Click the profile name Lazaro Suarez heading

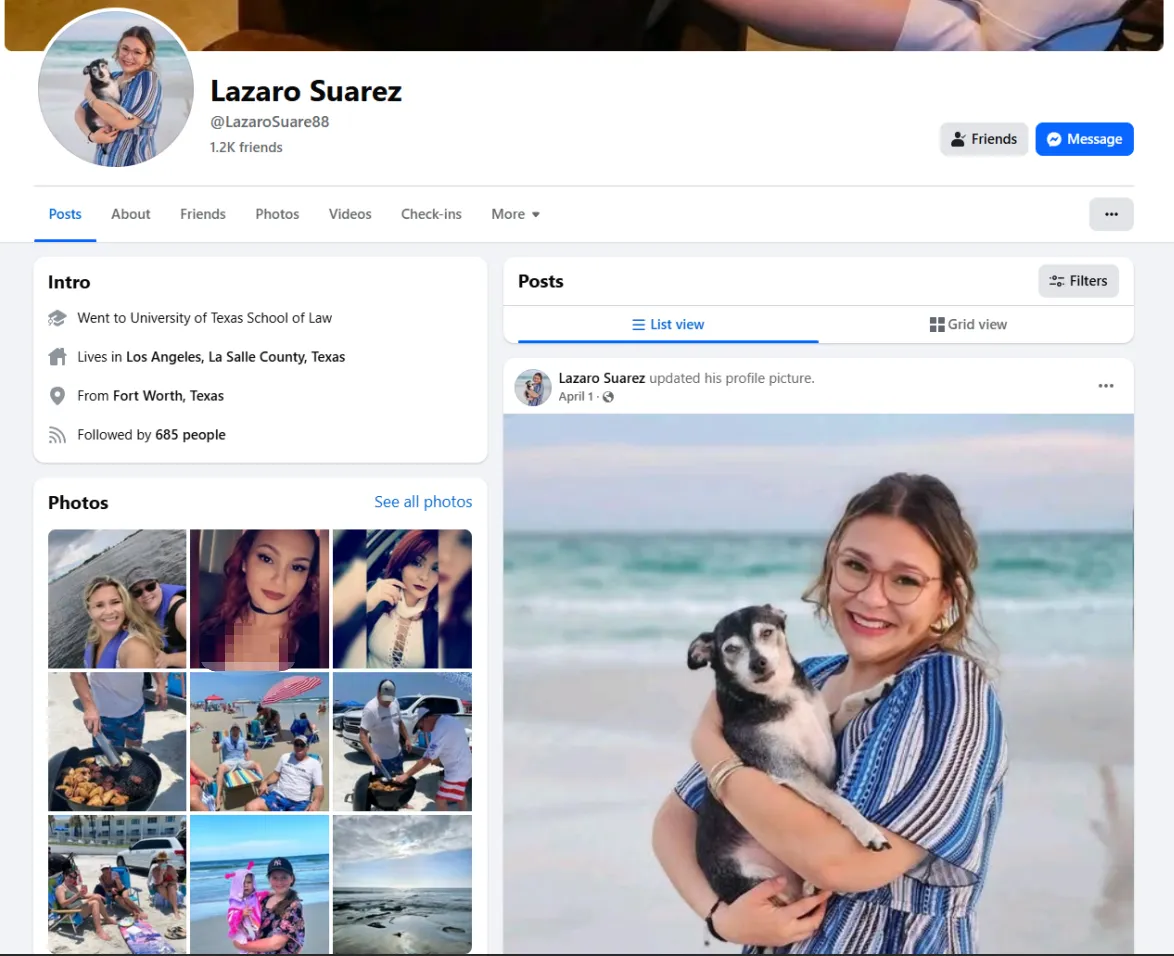[305, 91]
